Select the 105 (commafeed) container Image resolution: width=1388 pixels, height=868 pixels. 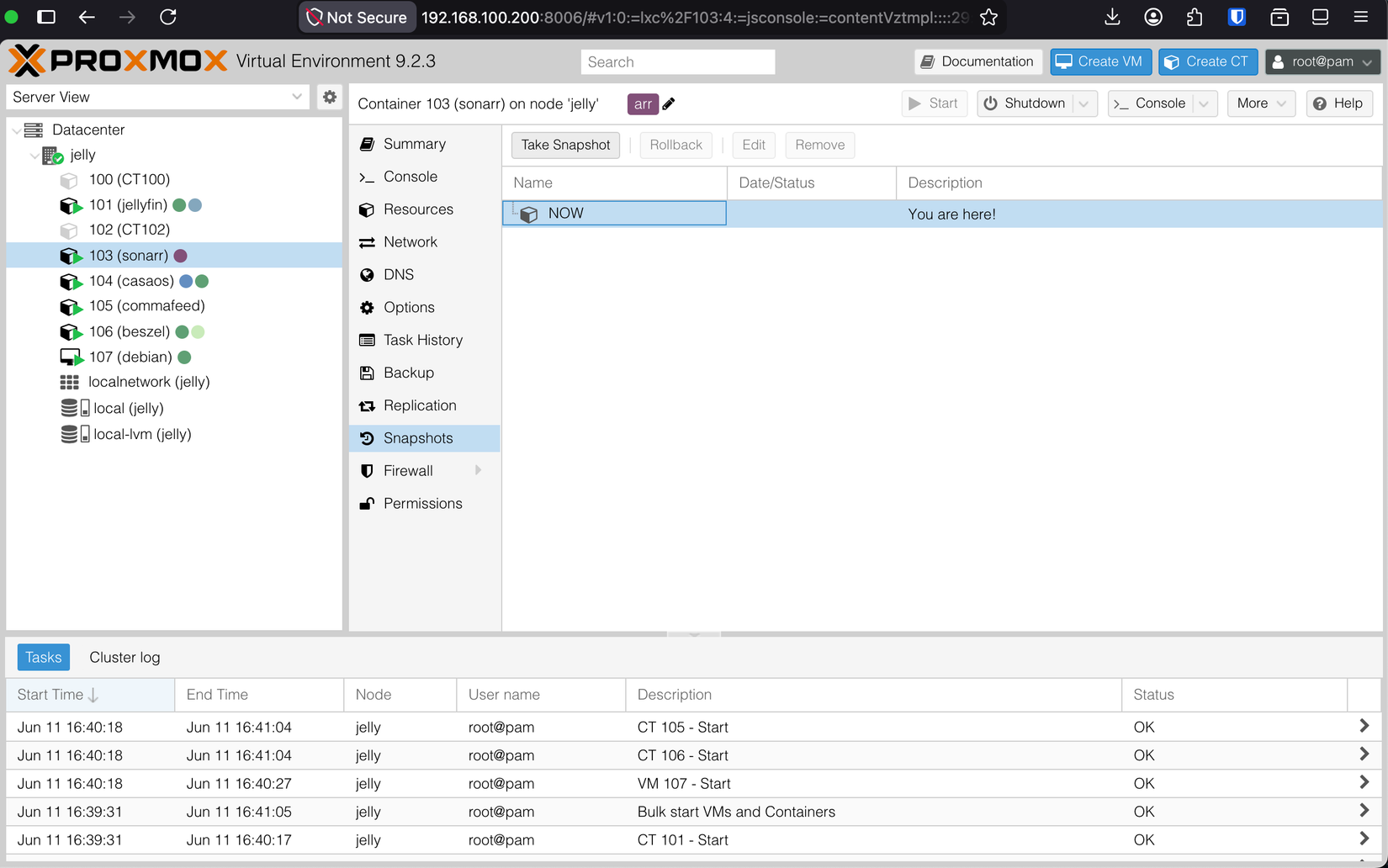point(174,306)
